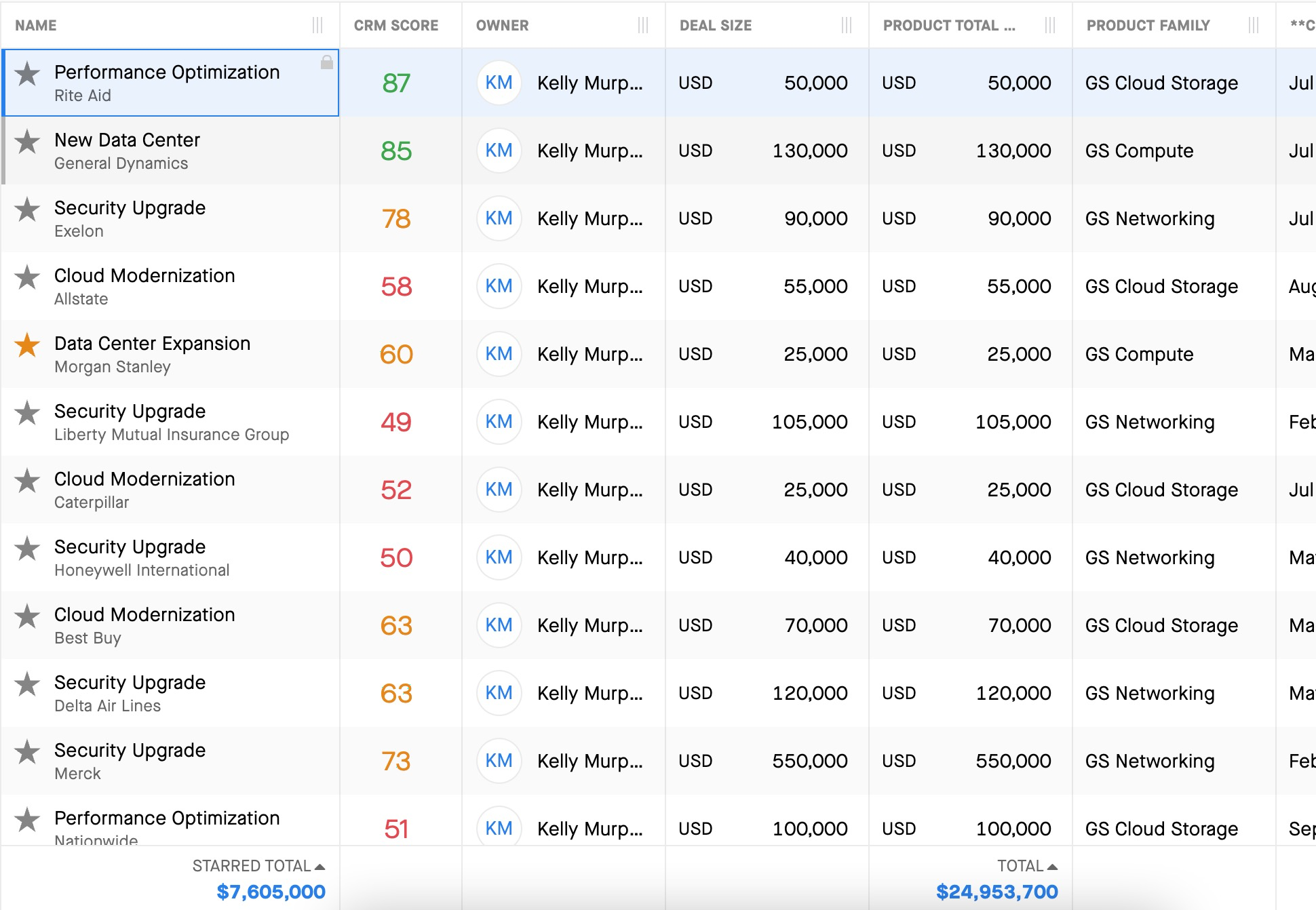Star the Delta Air Lines deal

[27, 684]
